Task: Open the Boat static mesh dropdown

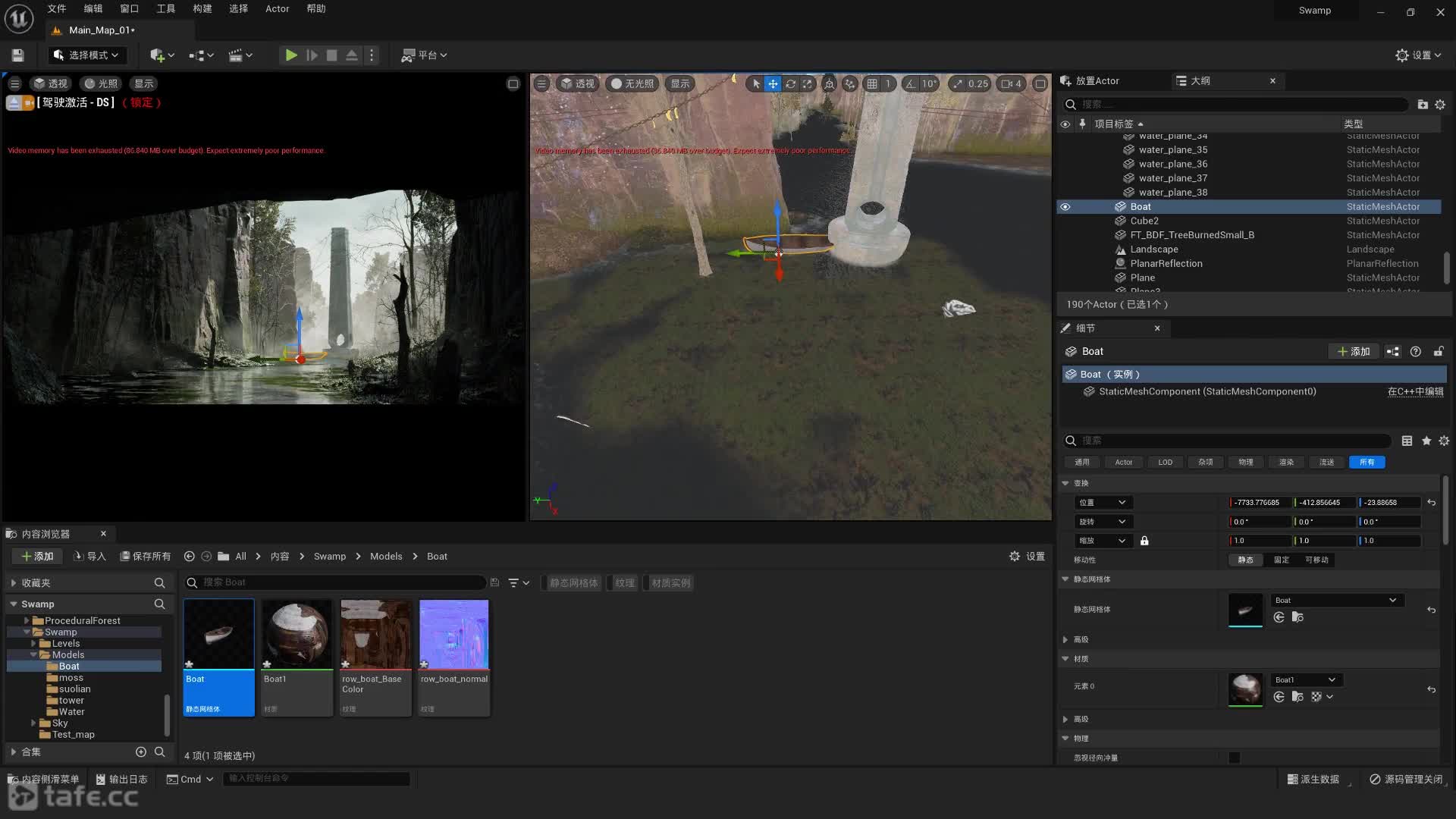Action: (x=1336, y=600)
